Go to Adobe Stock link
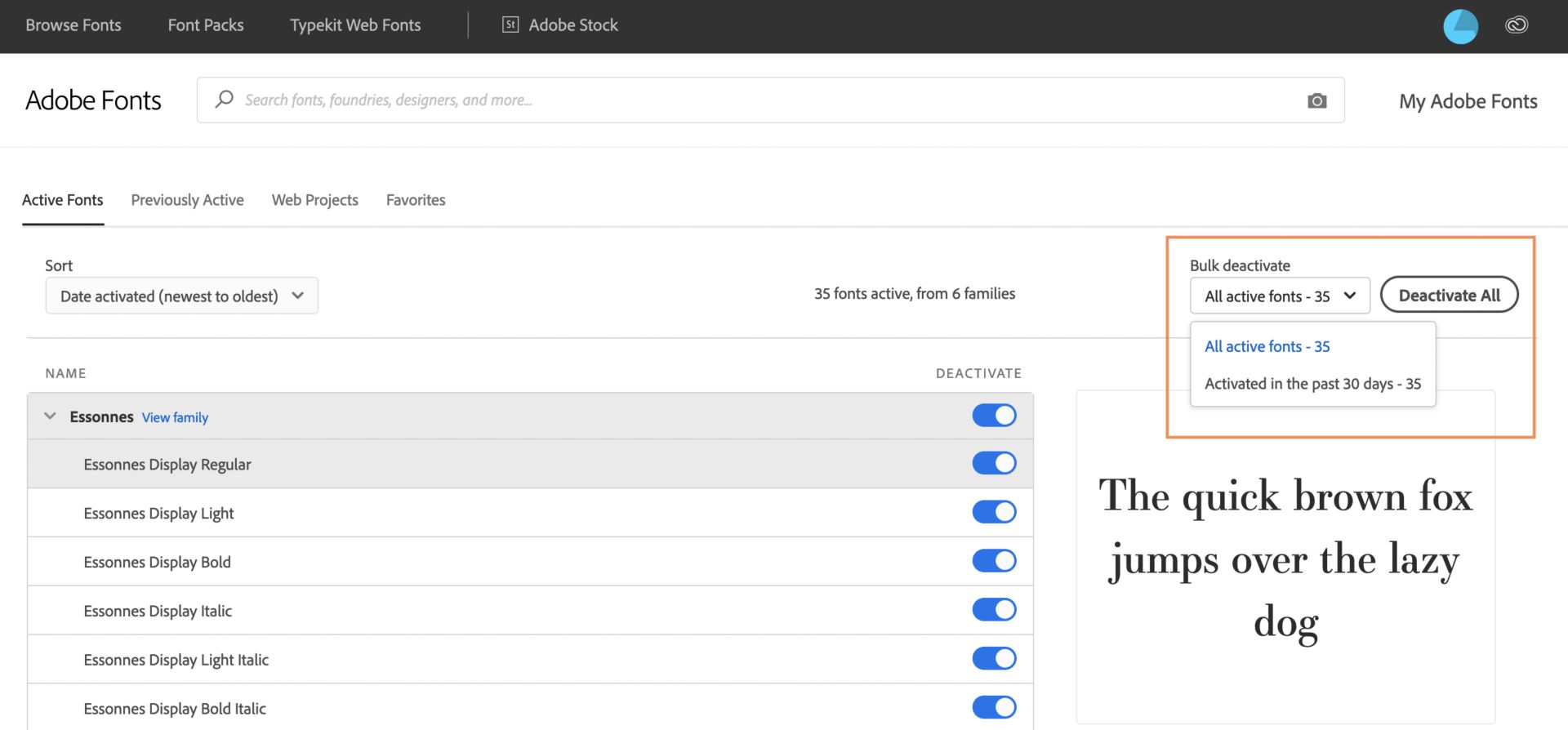 (x=573, y=25)
